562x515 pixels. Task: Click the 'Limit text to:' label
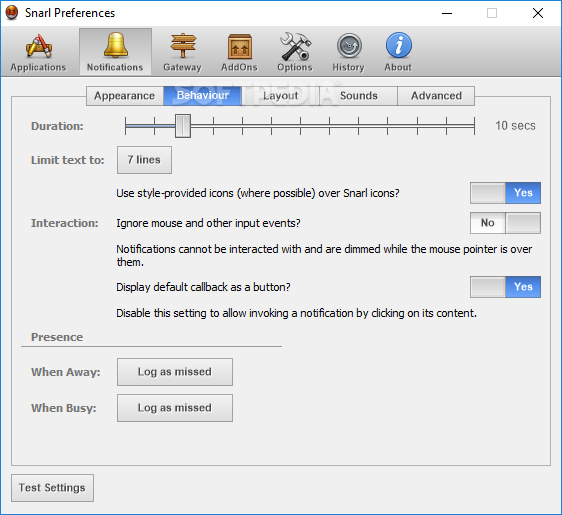click(68, 160)
